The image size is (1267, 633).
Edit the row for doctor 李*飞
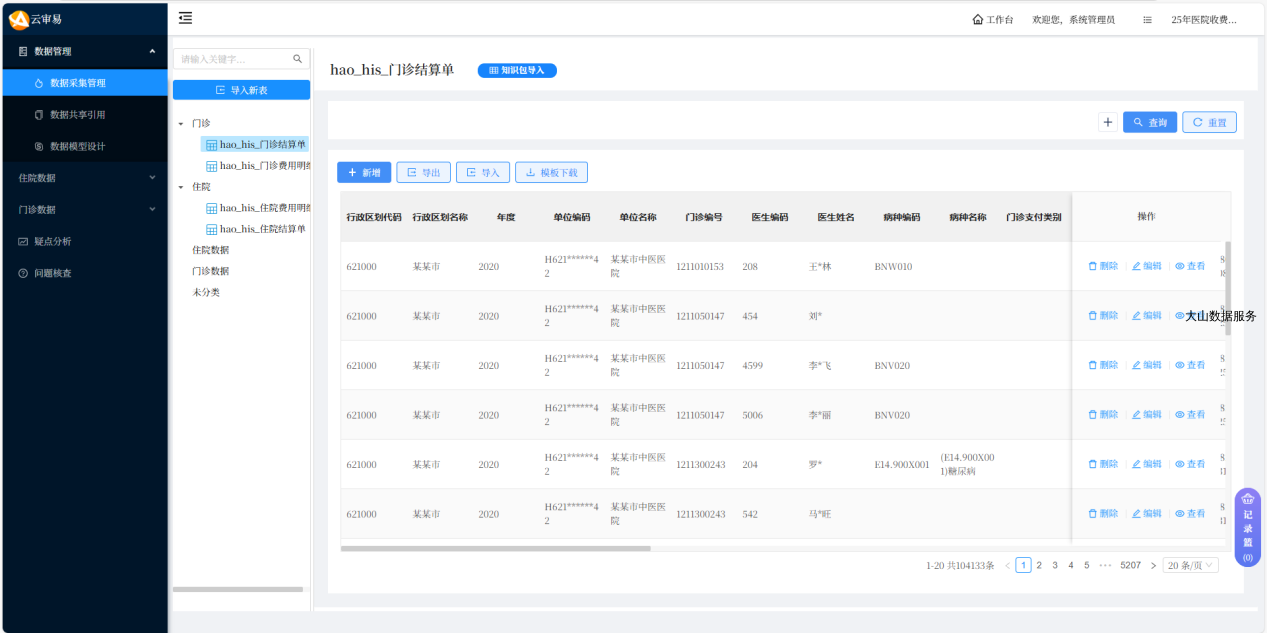tap(1146, 366)
